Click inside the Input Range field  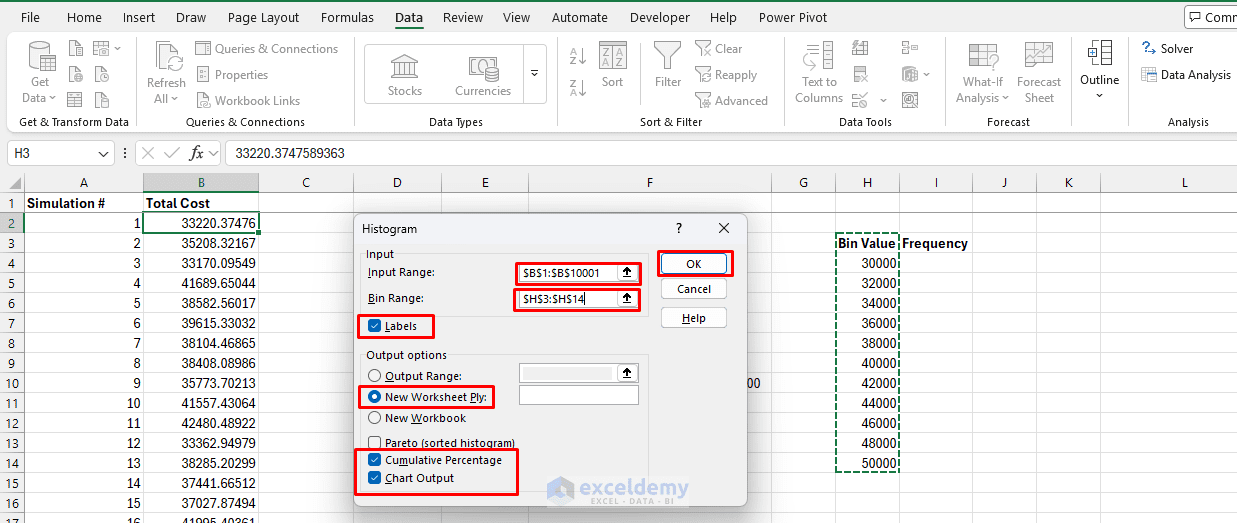click(x=569, y=273)
